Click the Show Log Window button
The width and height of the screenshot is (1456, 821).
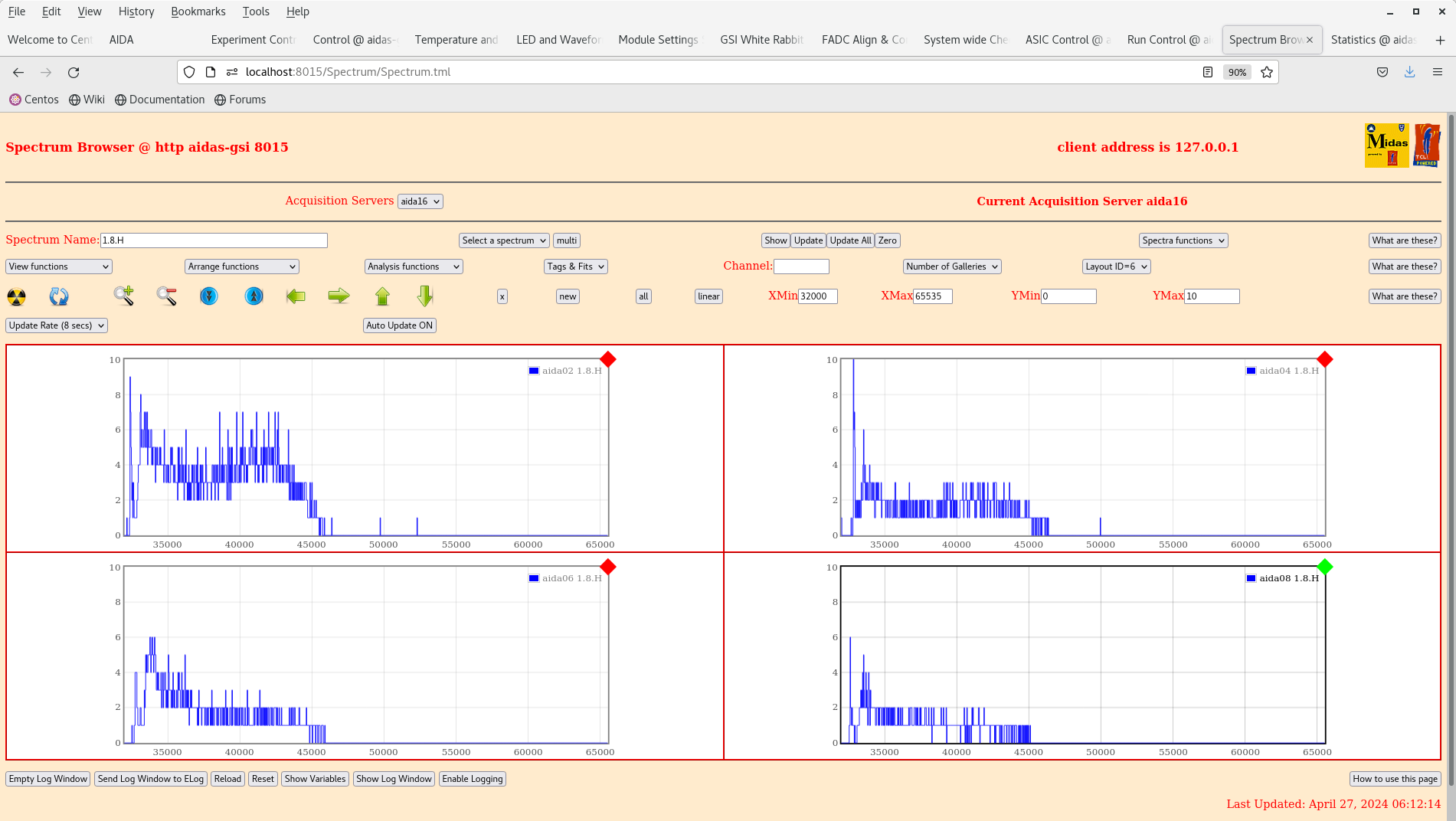click(394, 779)
